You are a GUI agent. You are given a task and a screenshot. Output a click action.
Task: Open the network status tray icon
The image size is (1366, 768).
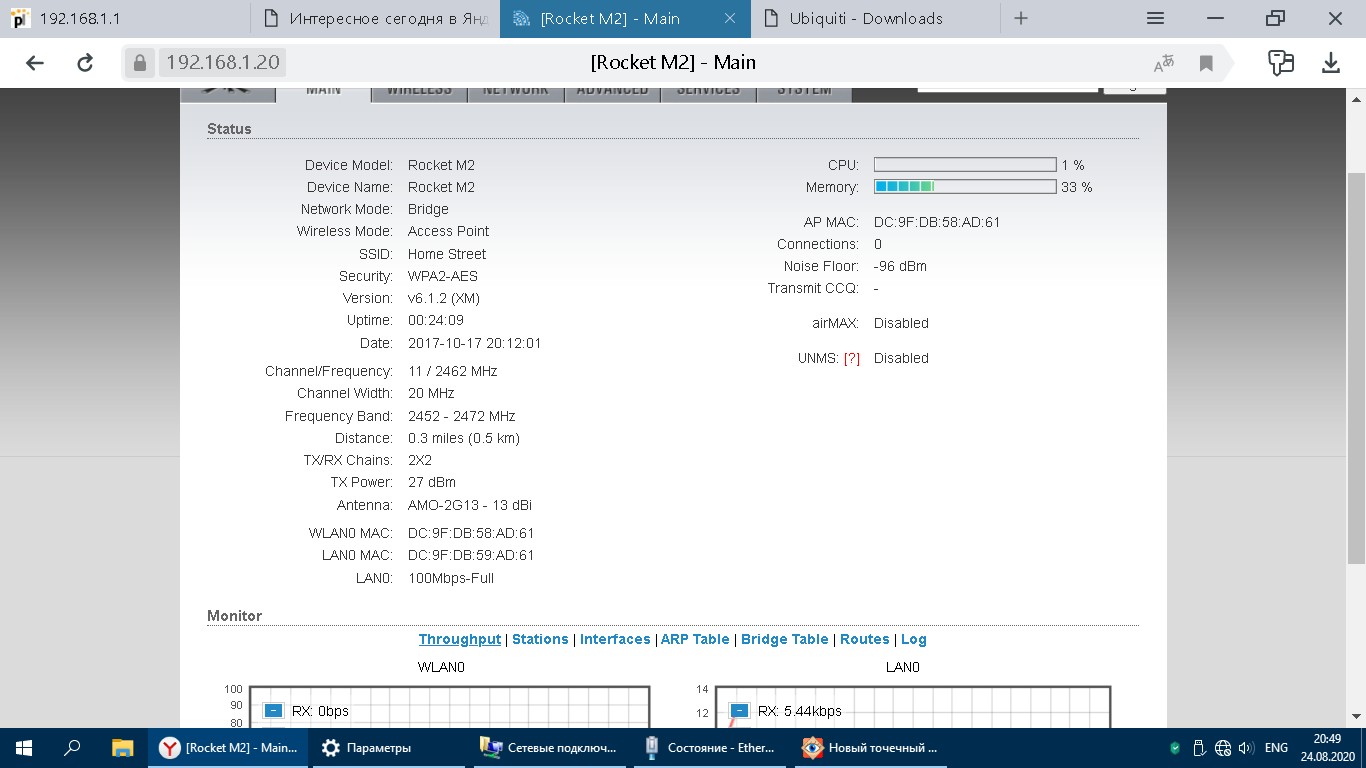pyautogui.click(x=1223, y=748)
